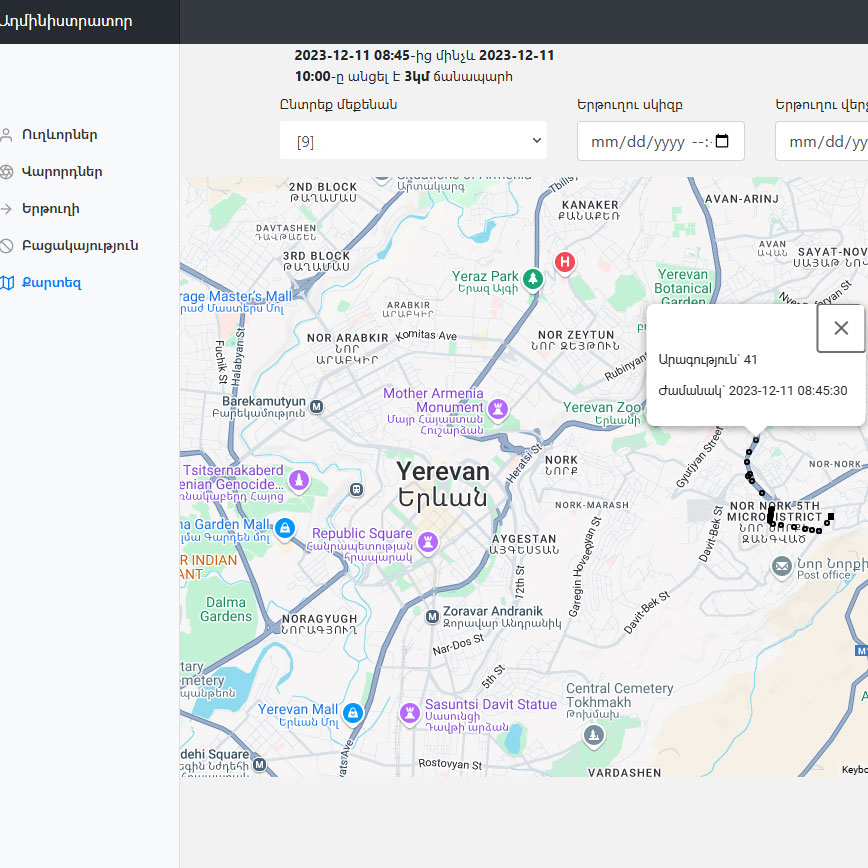This screenshot has height=868, width=868.
Task: Click the 'NORK-MARASH' district label
Action: pyautogui.click(x=592, y=505)
